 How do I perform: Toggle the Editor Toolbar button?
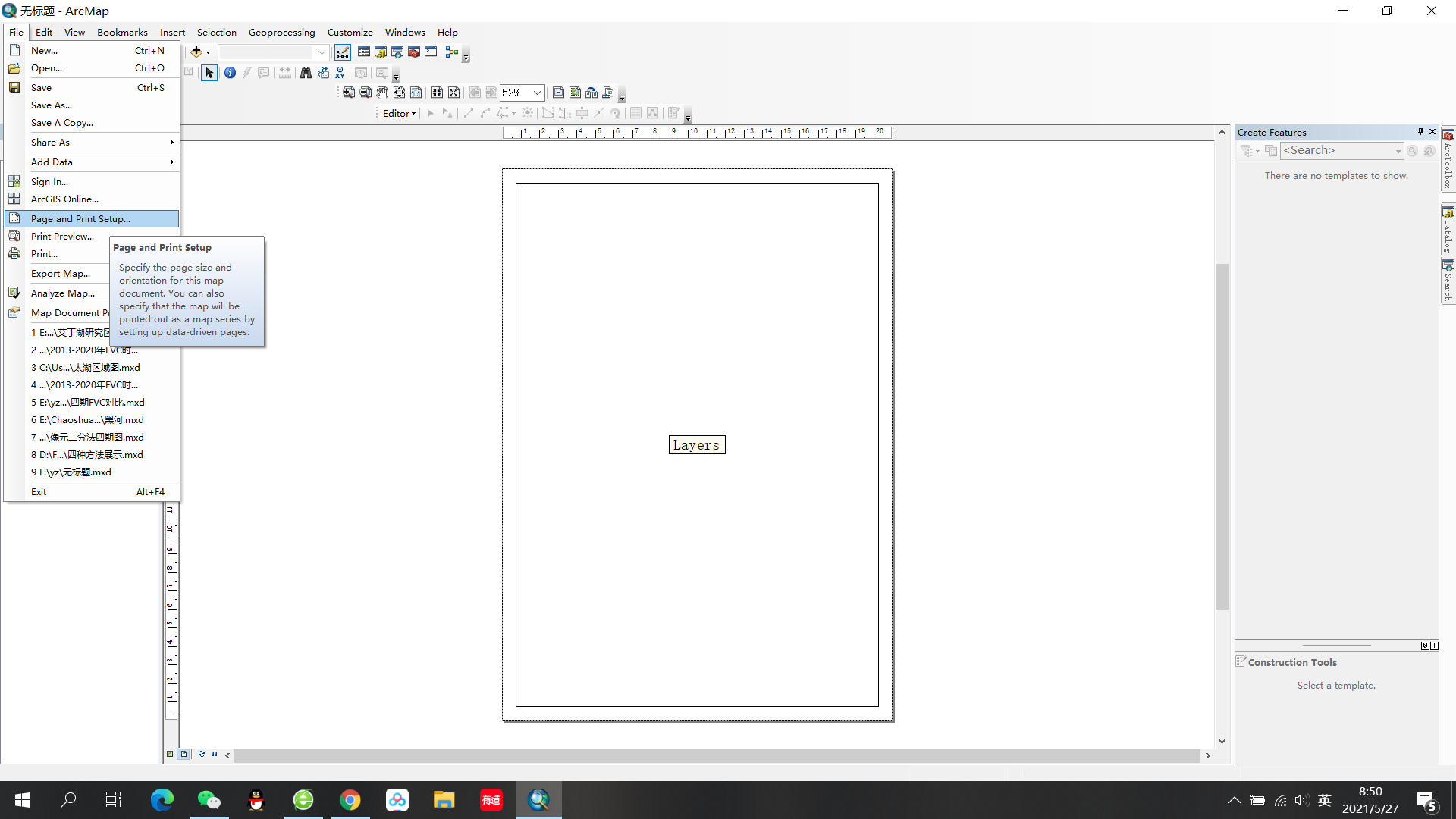click(x=343, y=52)
